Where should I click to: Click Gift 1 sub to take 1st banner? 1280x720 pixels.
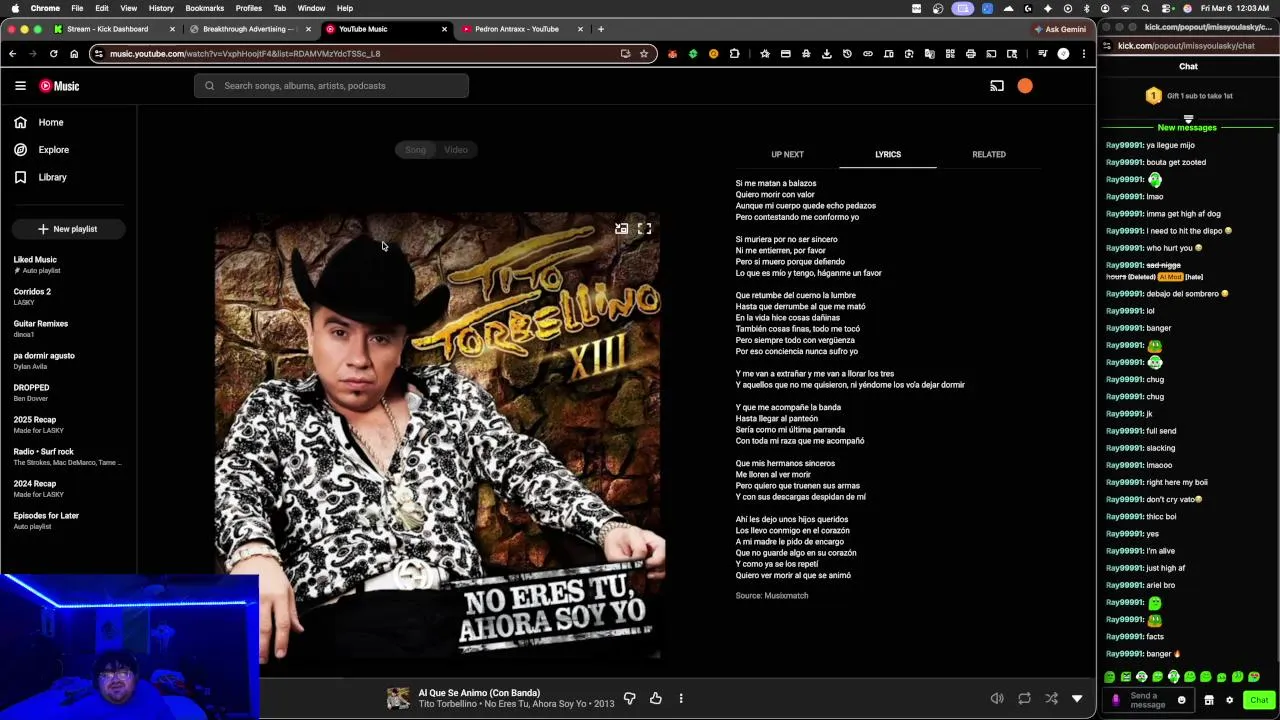[x=1188, y=96]
